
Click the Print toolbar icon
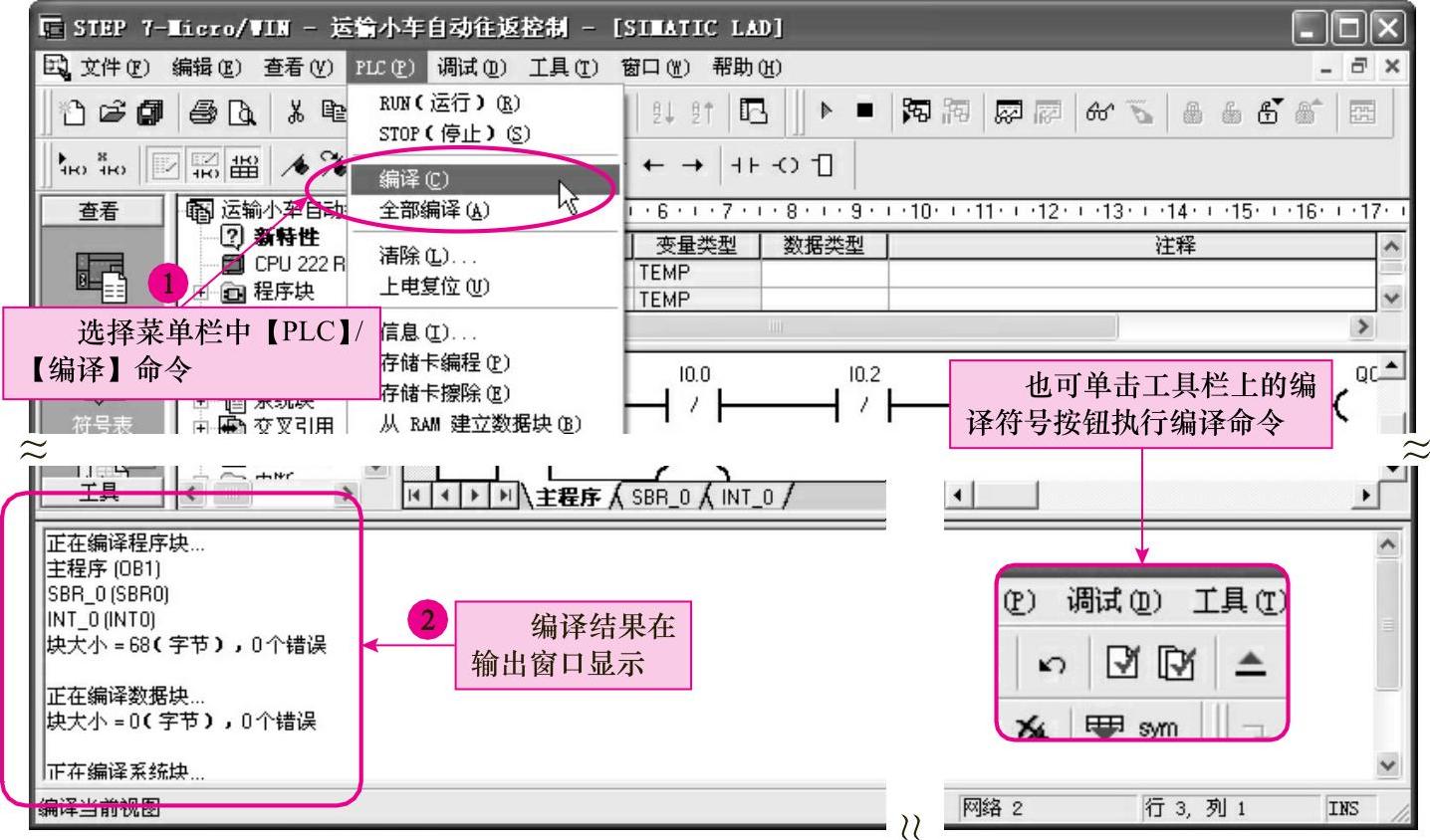point(203,112)
